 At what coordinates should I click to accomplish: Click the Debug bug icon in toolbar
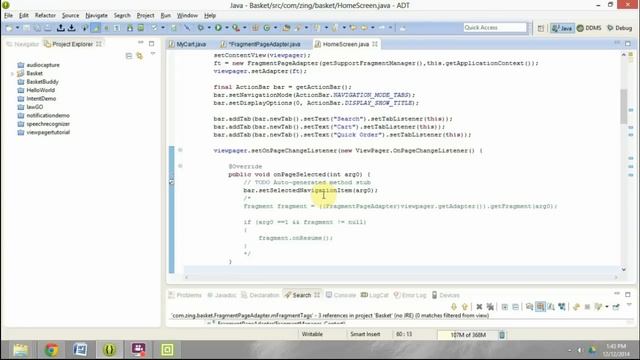click(x=200, y=28)
